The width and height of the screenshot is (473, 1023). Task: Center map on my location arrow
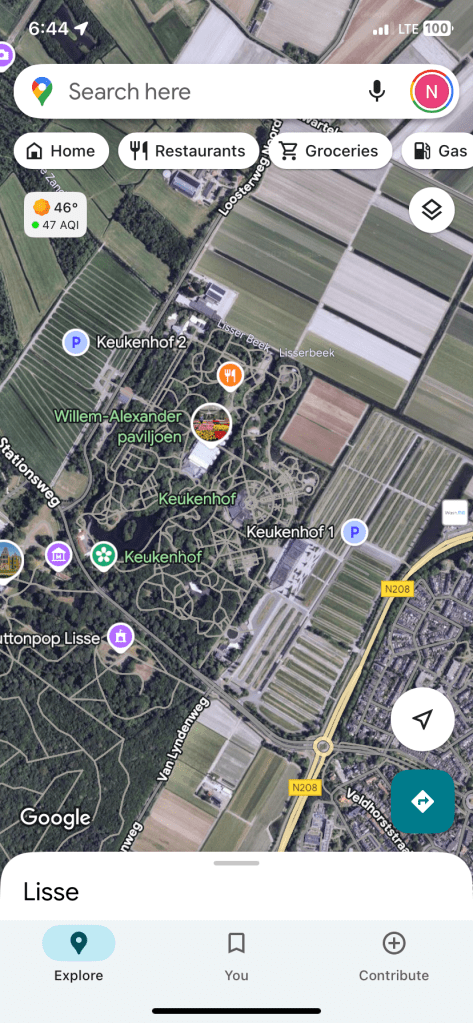coord(422,719)
